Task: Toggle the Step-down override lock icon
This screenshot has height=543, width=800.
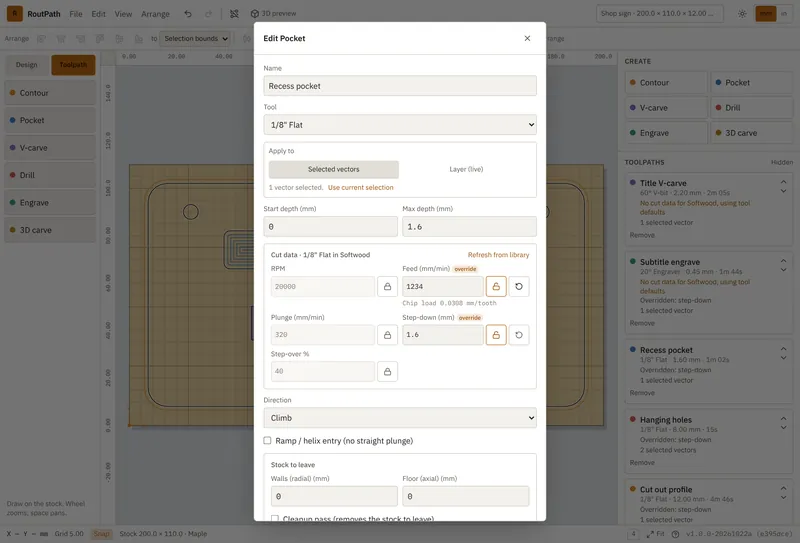Action: pos(496,335)
